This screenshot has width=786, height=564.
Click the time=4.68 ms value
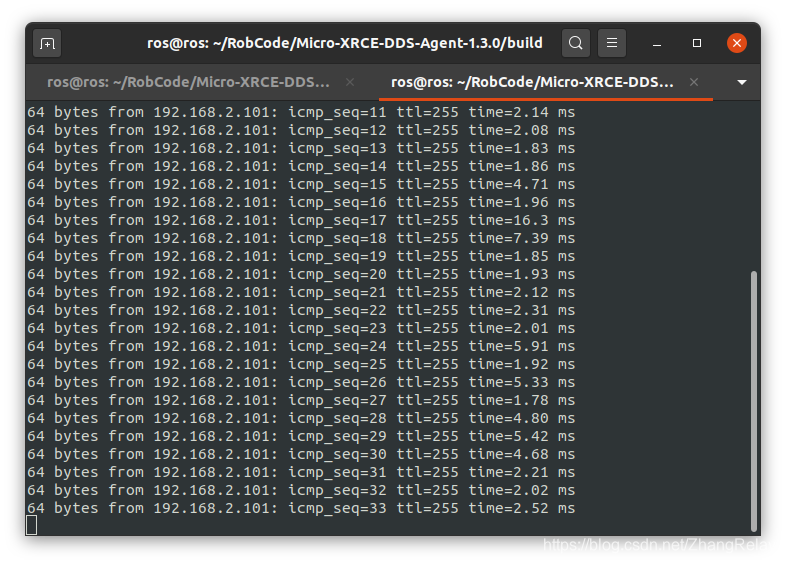tap(522, 455)
